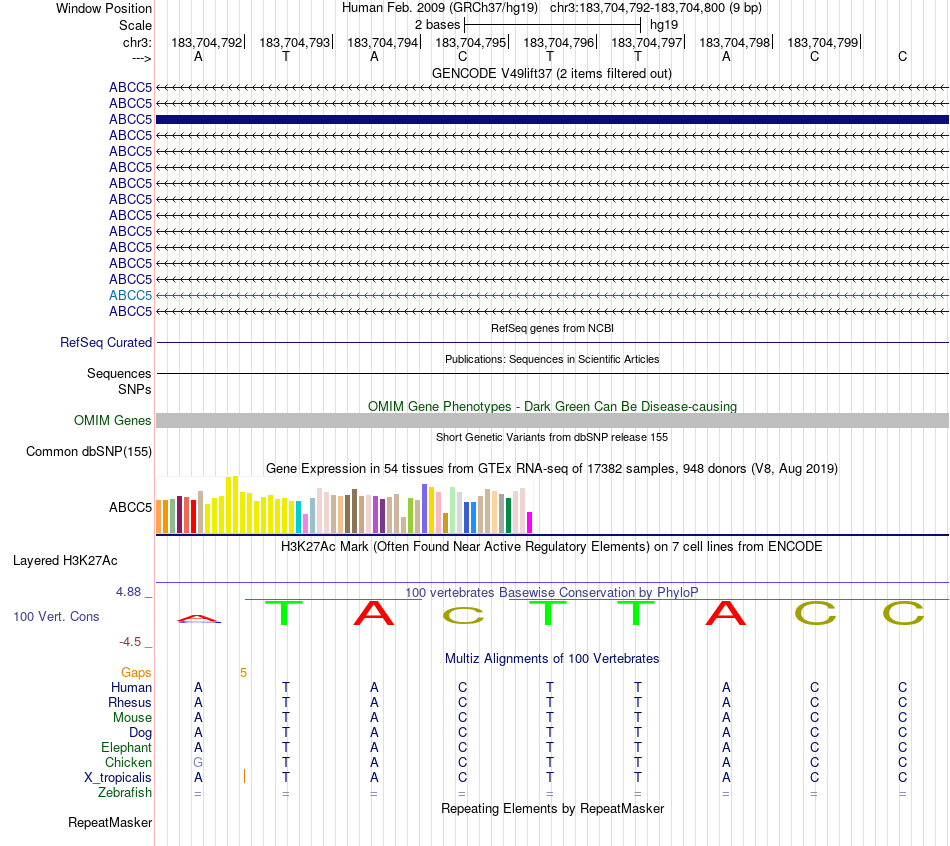Click the OMIM Genes green label

(112, 421)
